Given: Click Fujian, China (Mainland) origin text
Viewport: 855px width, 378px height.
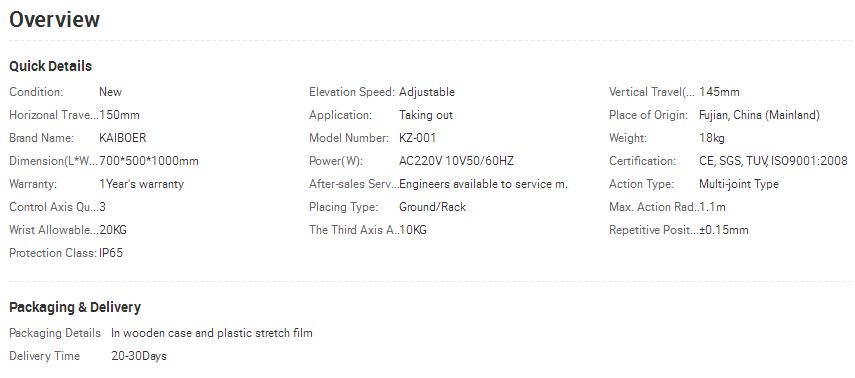Looking at the screenshot, I should click(x=759, y=115).
